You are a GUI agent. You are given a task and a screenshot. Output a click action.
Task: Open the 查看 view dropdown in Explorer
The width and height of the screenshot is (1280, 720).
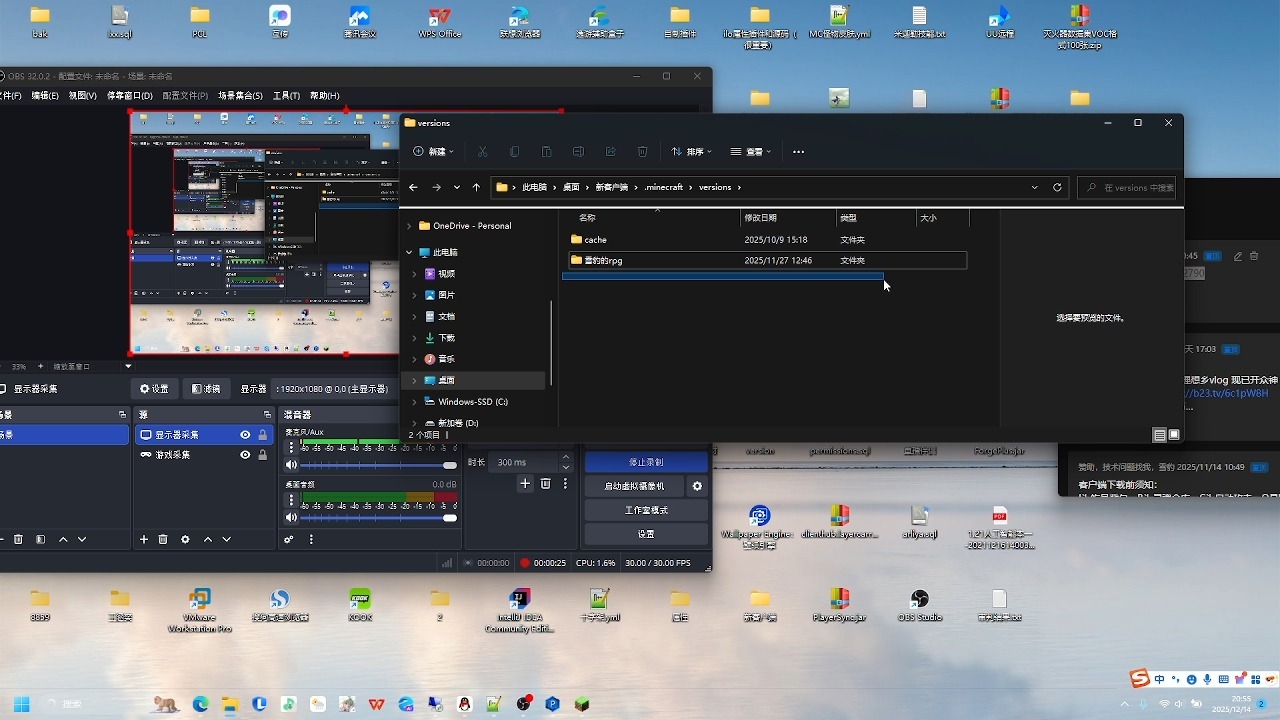(751, 152)
